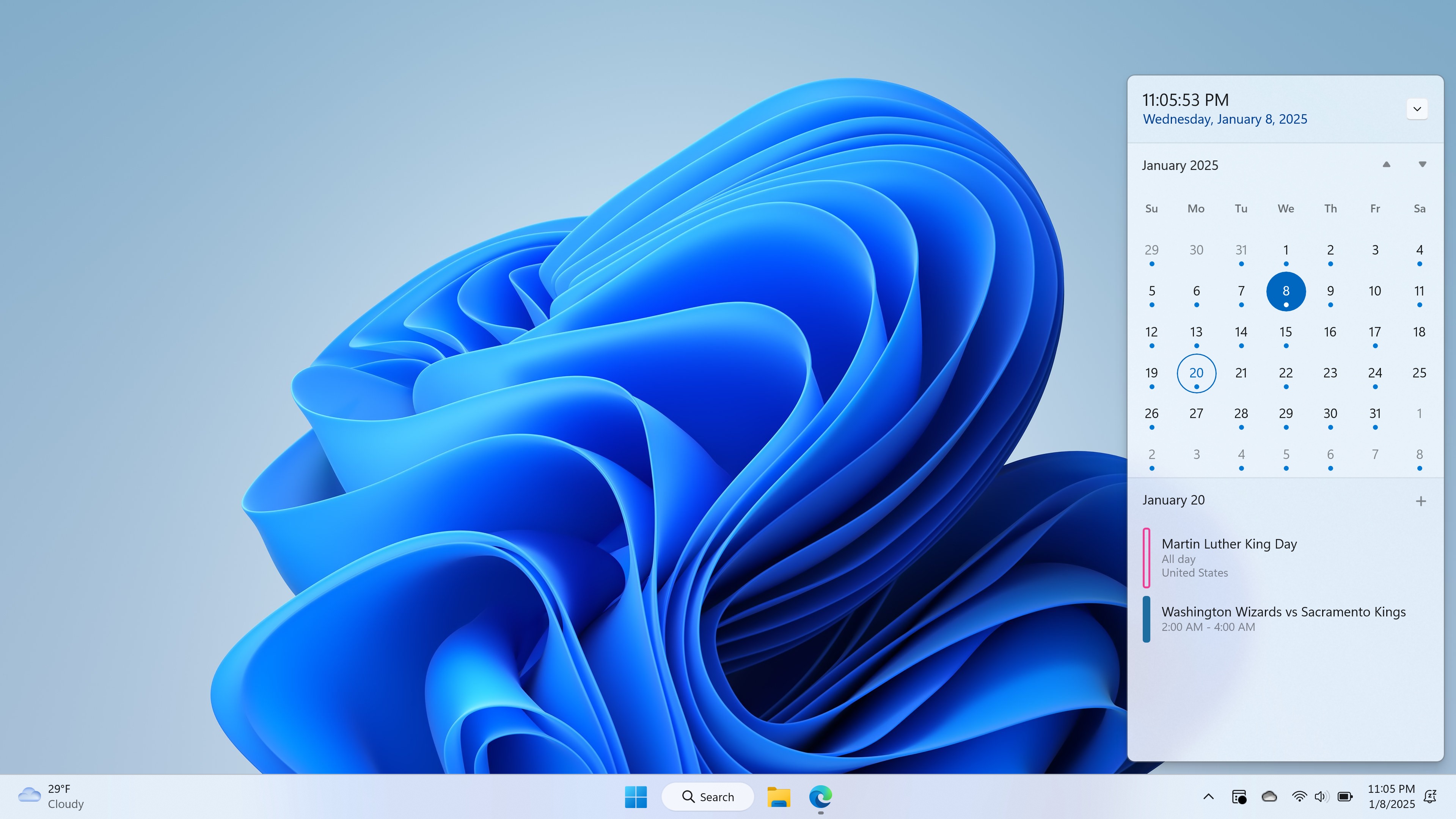Go to next month with down arrow
Image resolution: width=1456 pixels, height=819 pixels.
(x=1423, y=165)
